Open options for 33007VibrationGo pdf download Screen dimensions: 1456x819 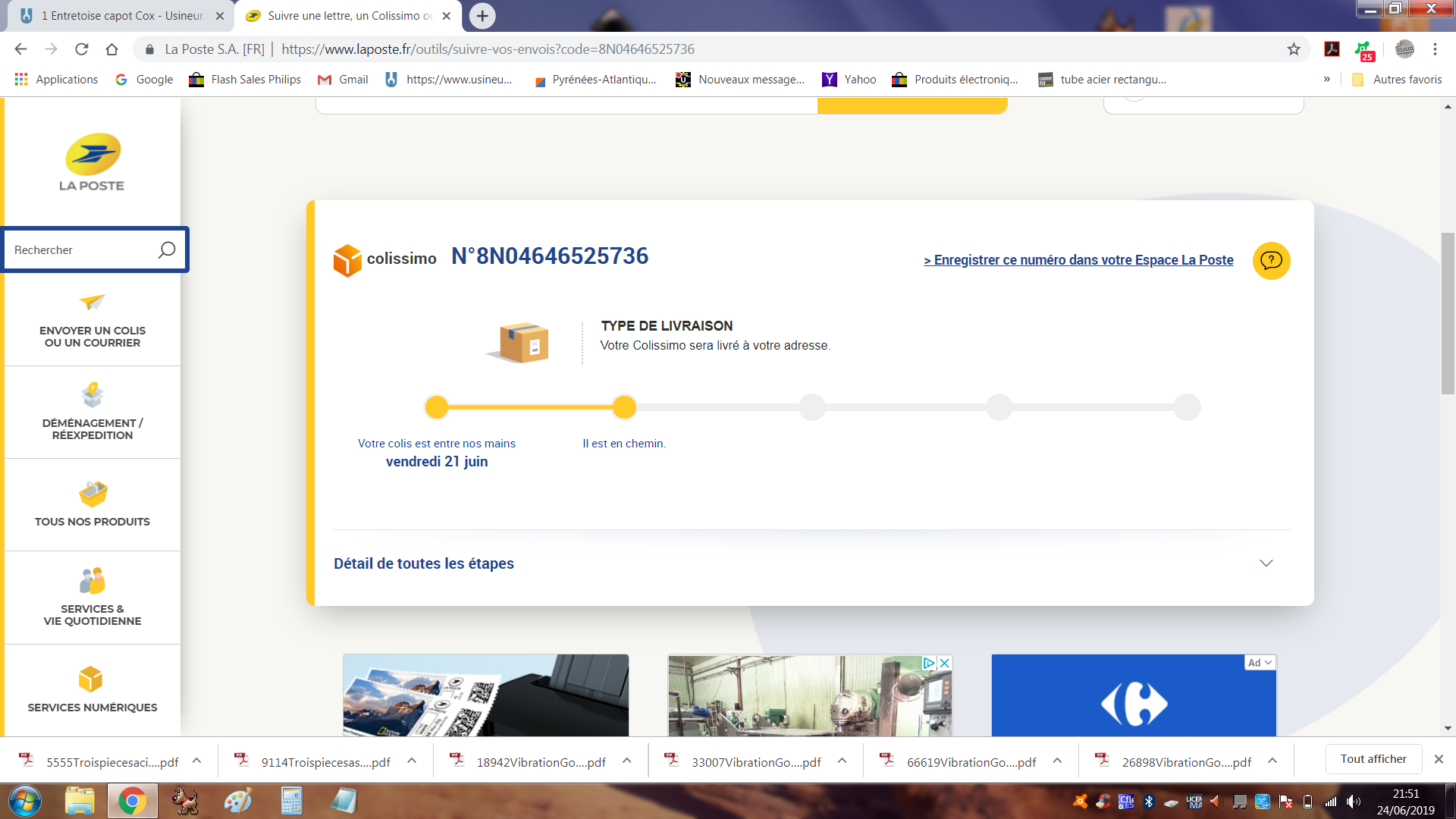(x=842, y=761)
